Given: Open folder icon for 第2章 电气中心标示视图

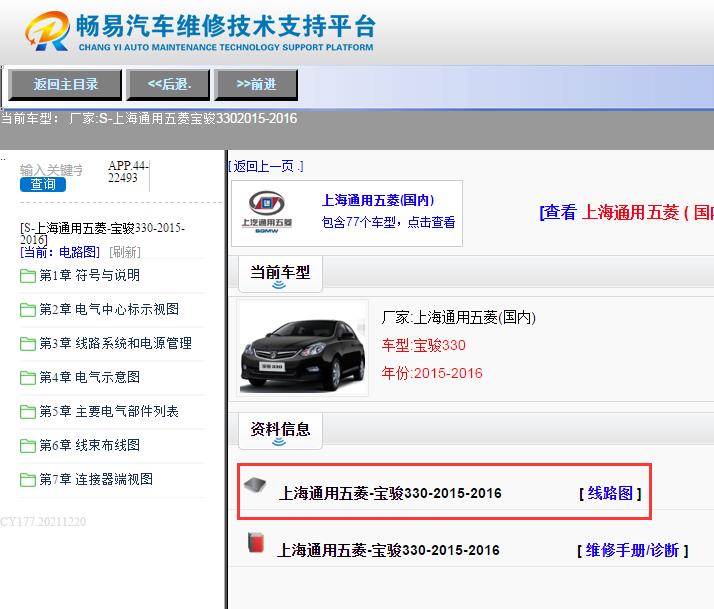Looking at the screenshot, I should point(28,310).
